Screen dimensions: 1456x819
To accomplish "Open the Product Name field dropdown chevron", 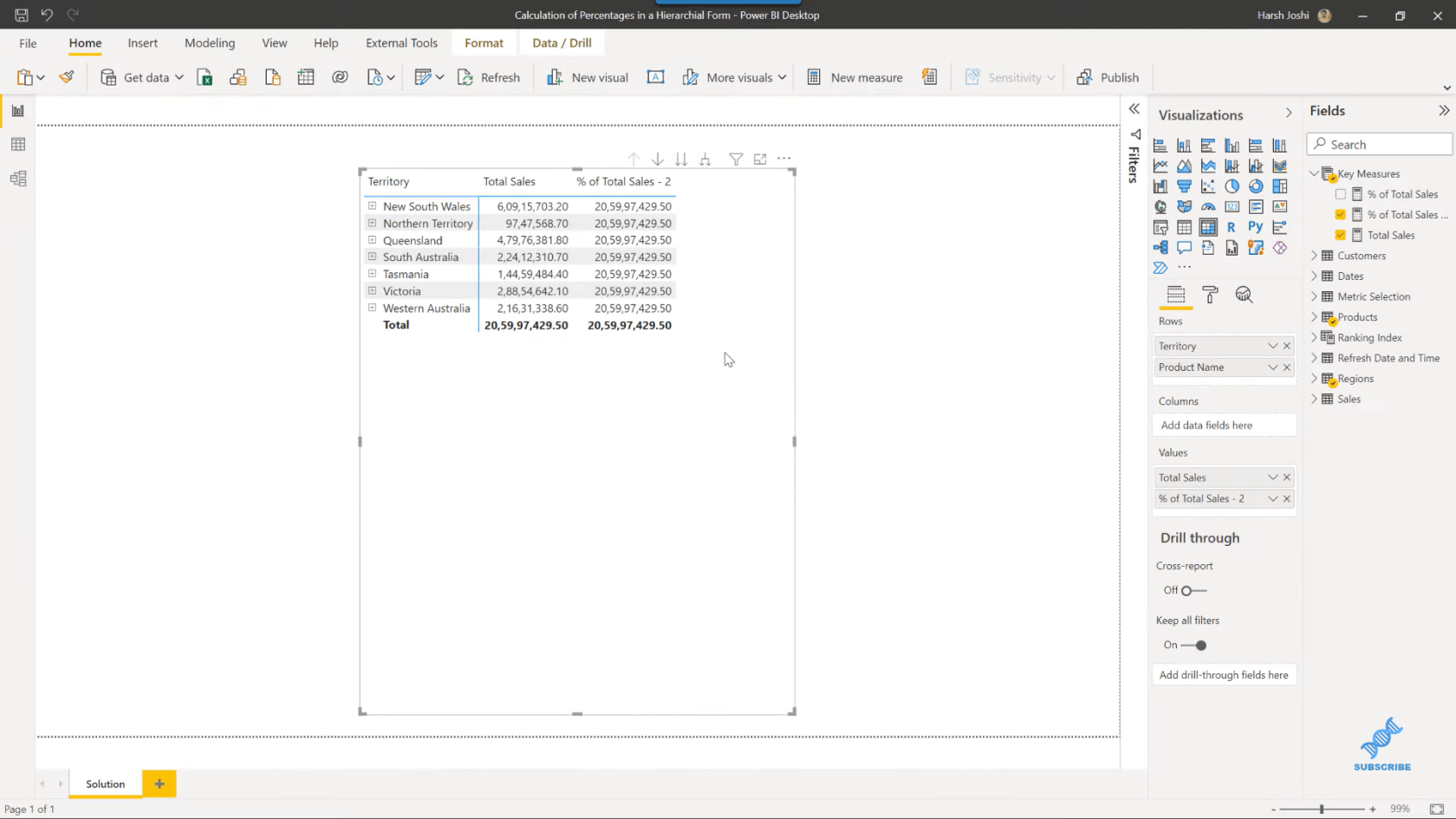I will (x=1272, y=367).
